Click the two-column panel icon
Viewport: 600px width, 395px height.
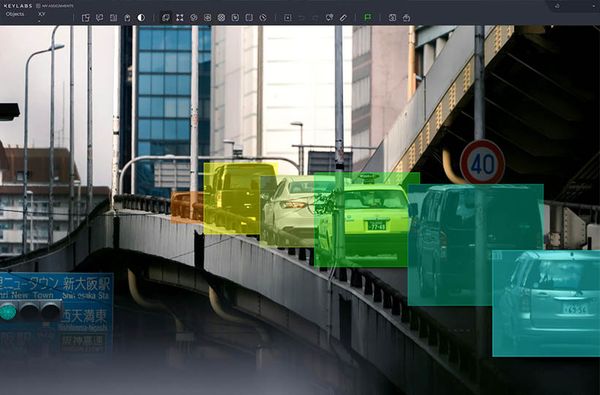pos(114,18)
